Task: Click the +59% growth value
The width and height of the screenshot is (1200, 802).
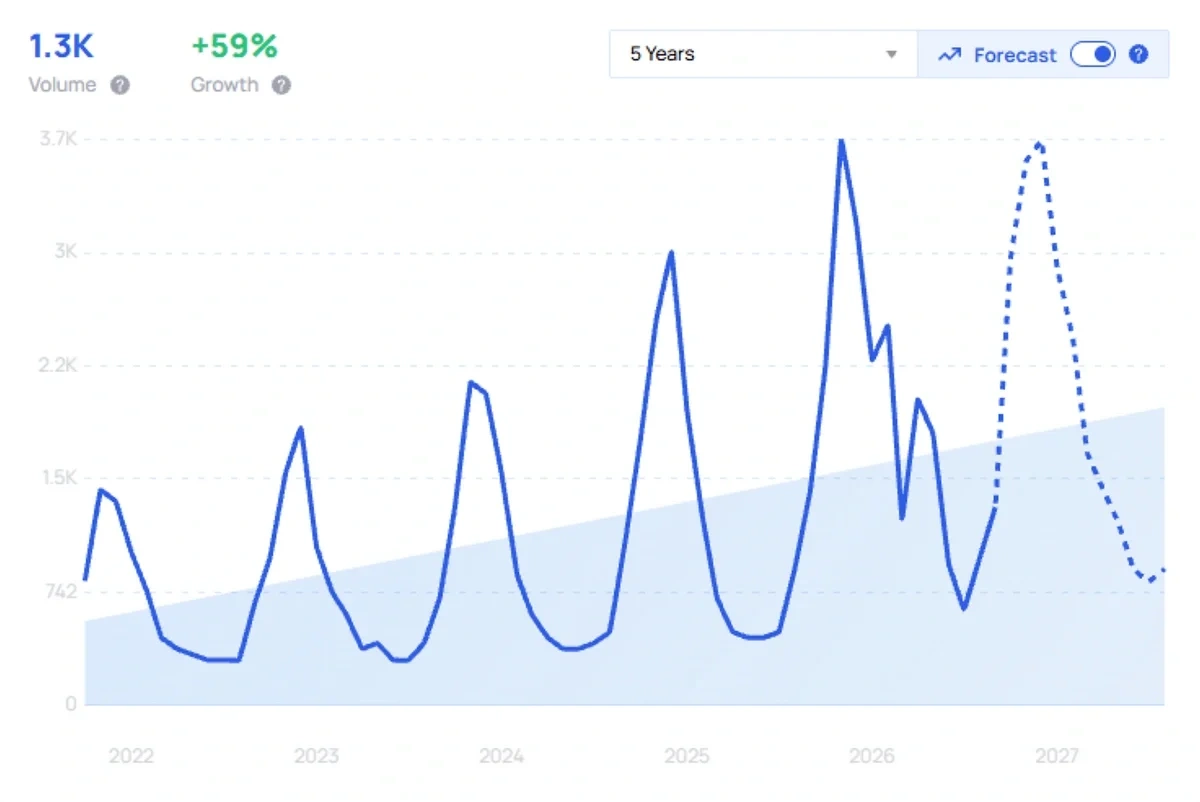Action: [234, 46]
